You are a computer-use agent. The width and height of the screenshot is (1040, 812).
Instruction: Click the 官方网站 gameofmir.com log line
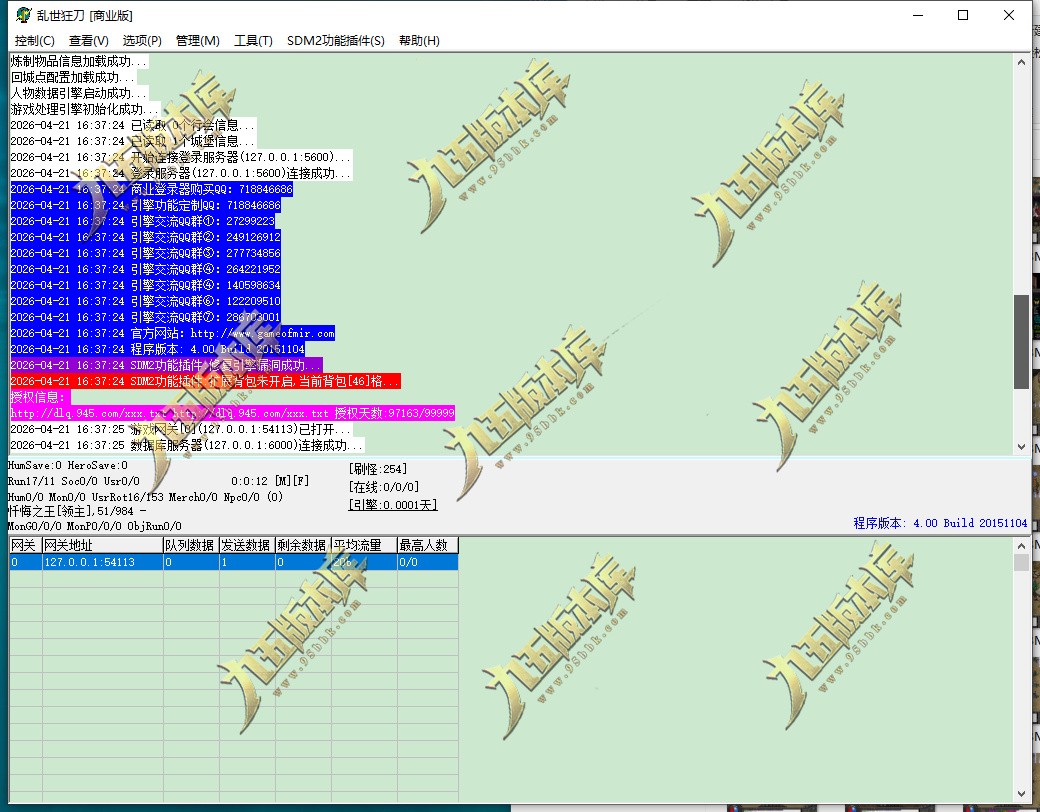coord(172,333)
